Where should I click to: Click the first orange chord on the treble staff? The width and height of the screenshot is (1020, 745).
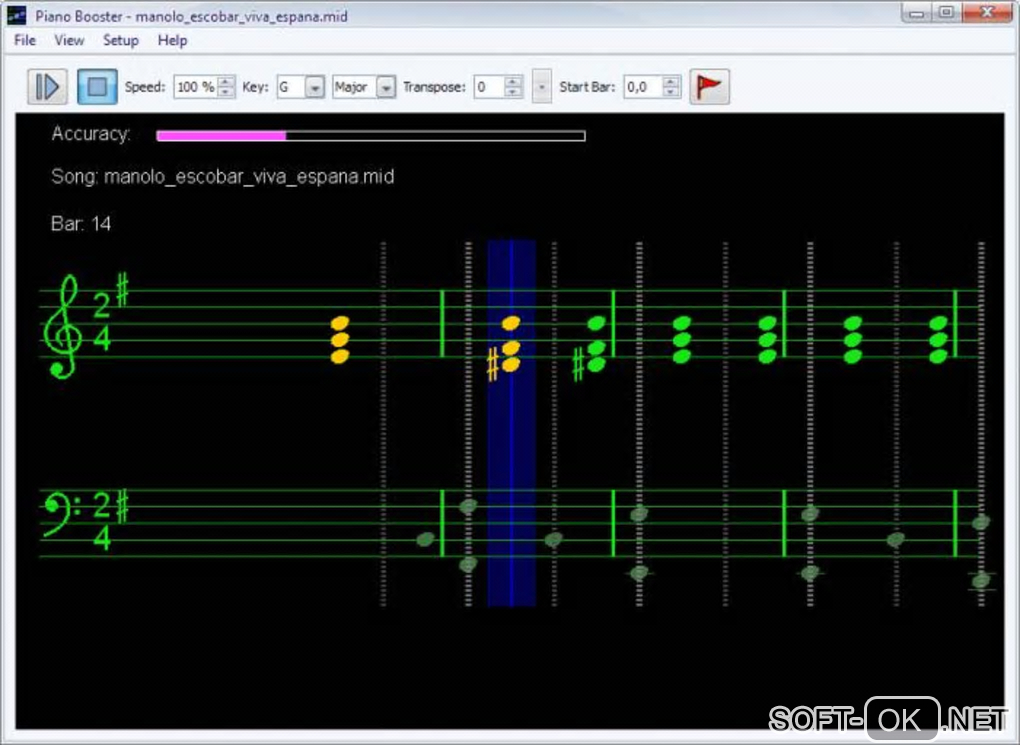pyautogui.click(x=340, y=340)
